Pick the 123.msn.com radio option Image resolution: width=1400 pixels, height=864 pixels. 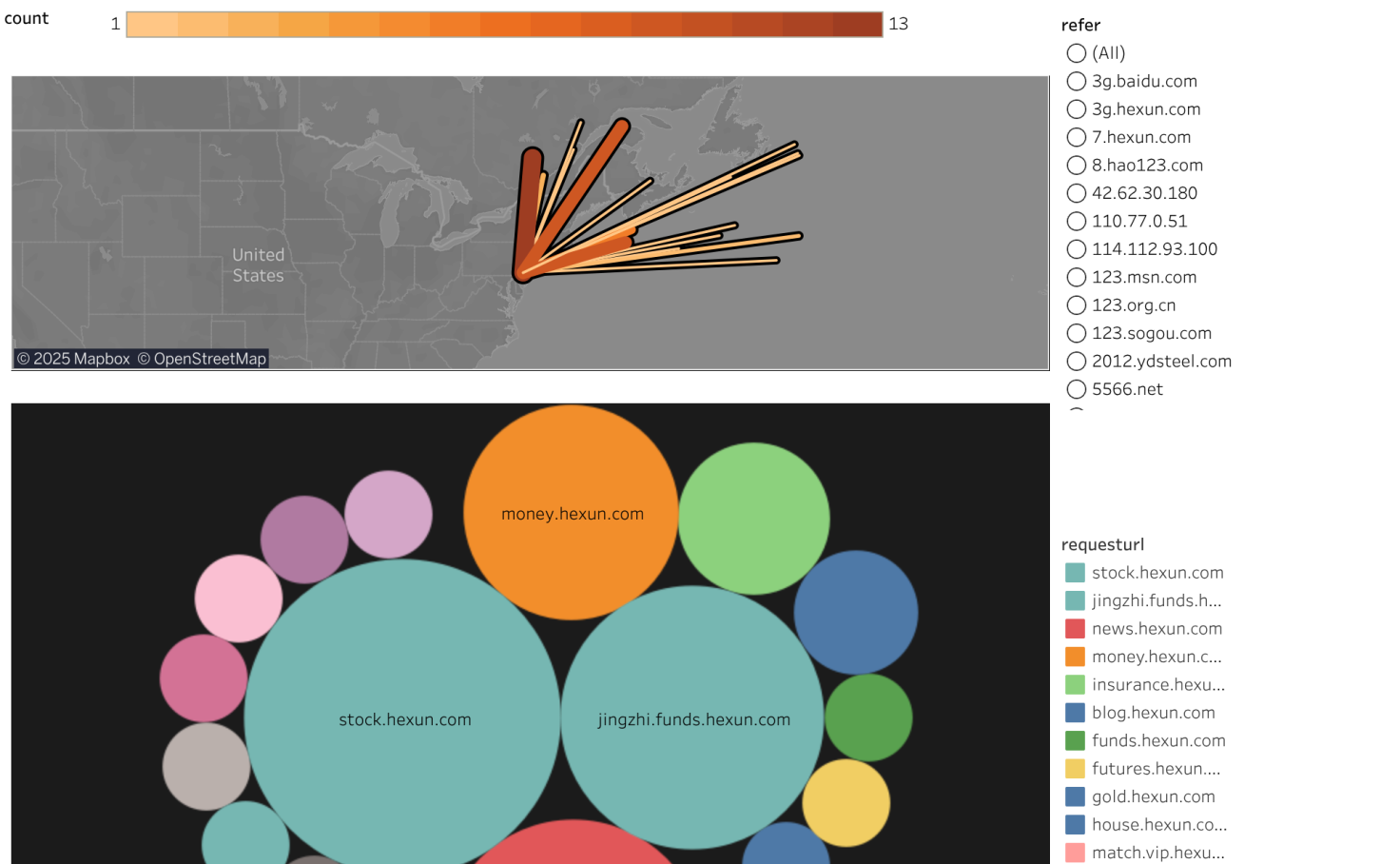point(1077,277)
